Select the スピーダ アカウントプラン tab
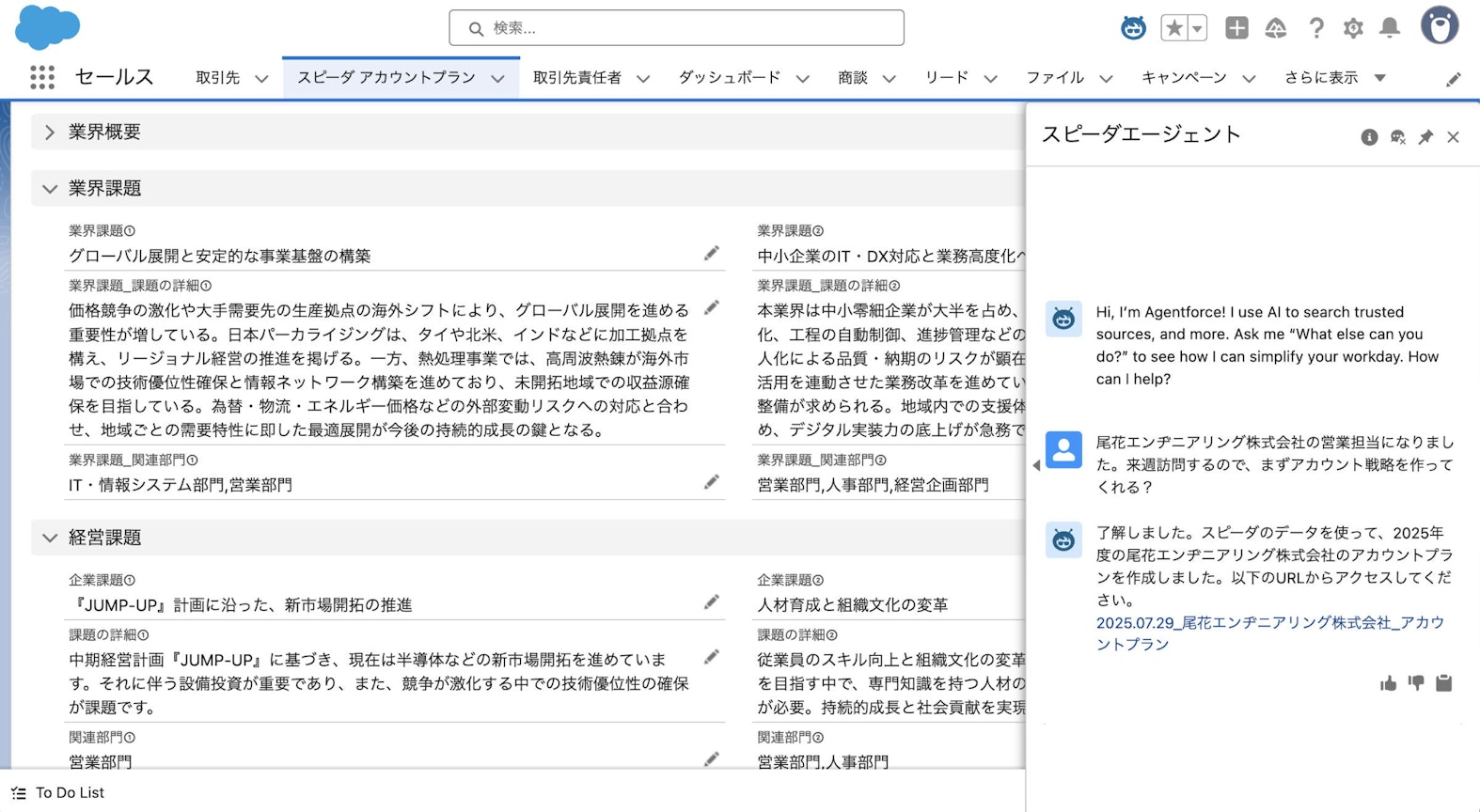Screen dimensions: 1480x812 click(386, 78)
